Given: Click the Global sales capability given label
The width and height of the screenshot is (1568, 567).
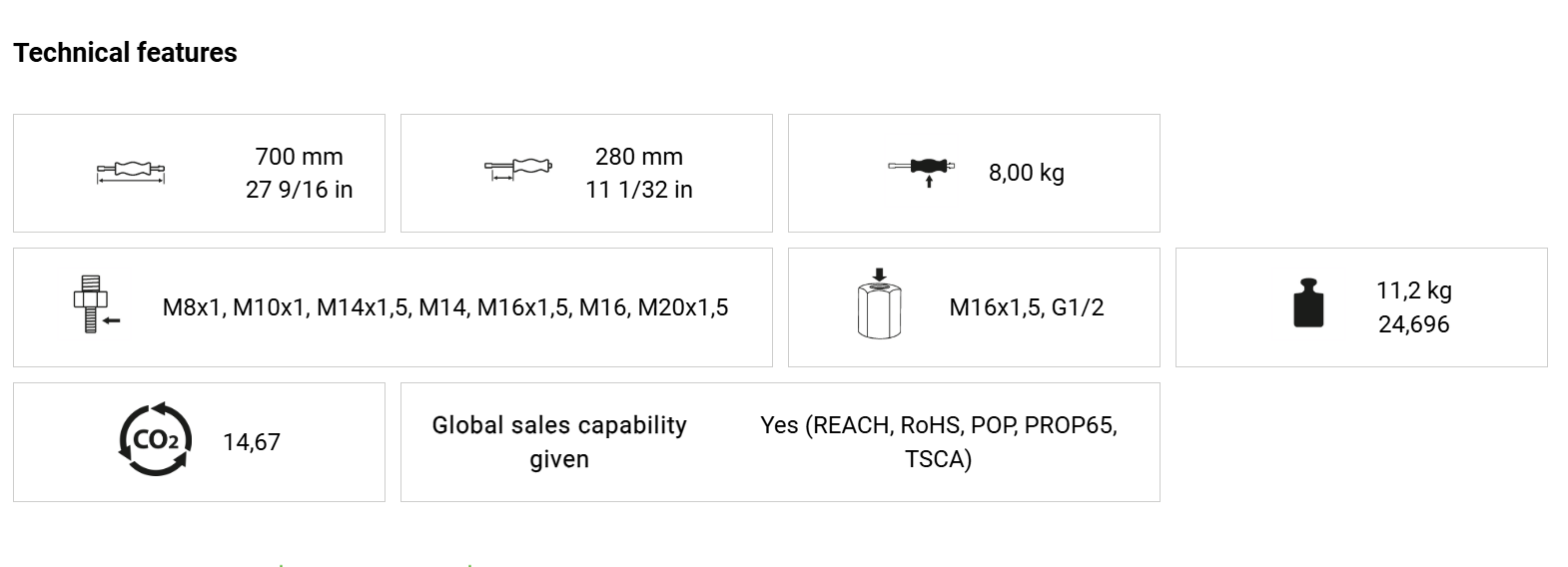Looking at the screenshot, I should coord(559,441).
